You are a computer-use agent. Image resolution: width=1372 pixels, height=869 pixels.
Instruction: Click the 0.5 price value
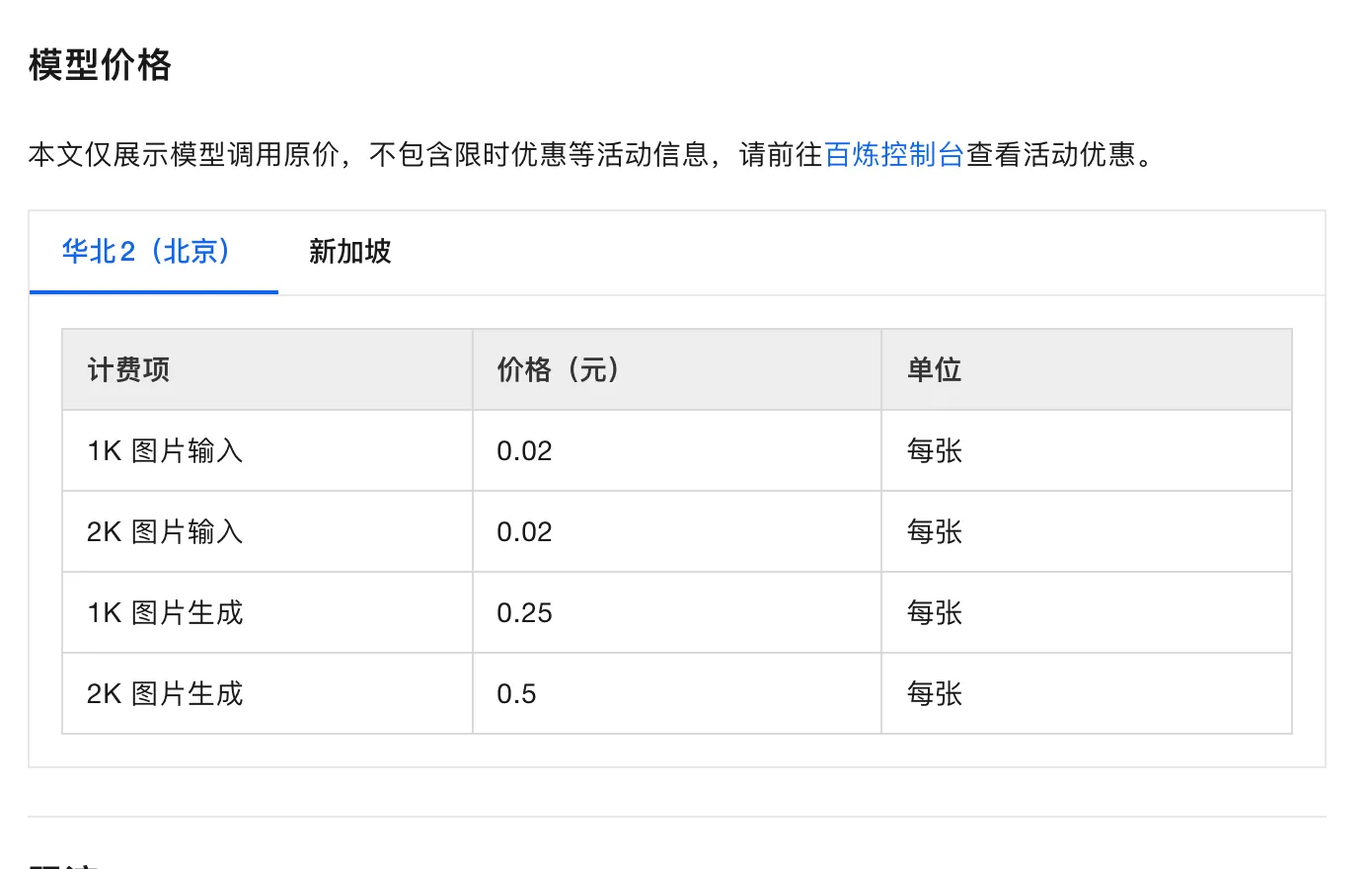[x=516, y=694]
